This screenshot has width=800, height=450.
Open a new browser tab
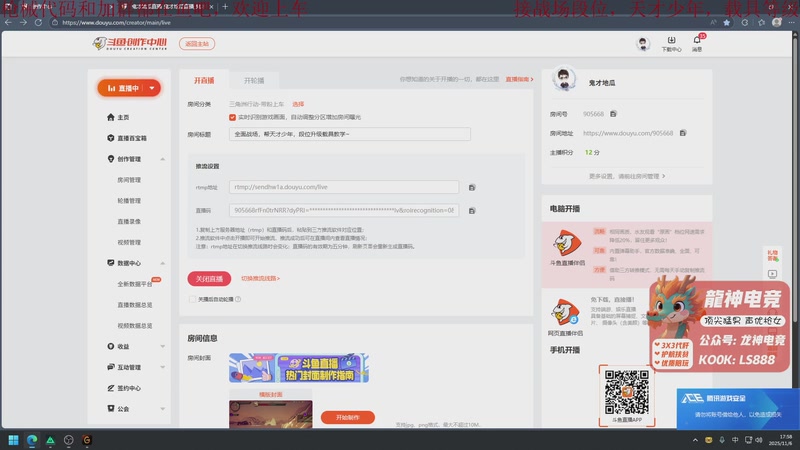[225, 7]
